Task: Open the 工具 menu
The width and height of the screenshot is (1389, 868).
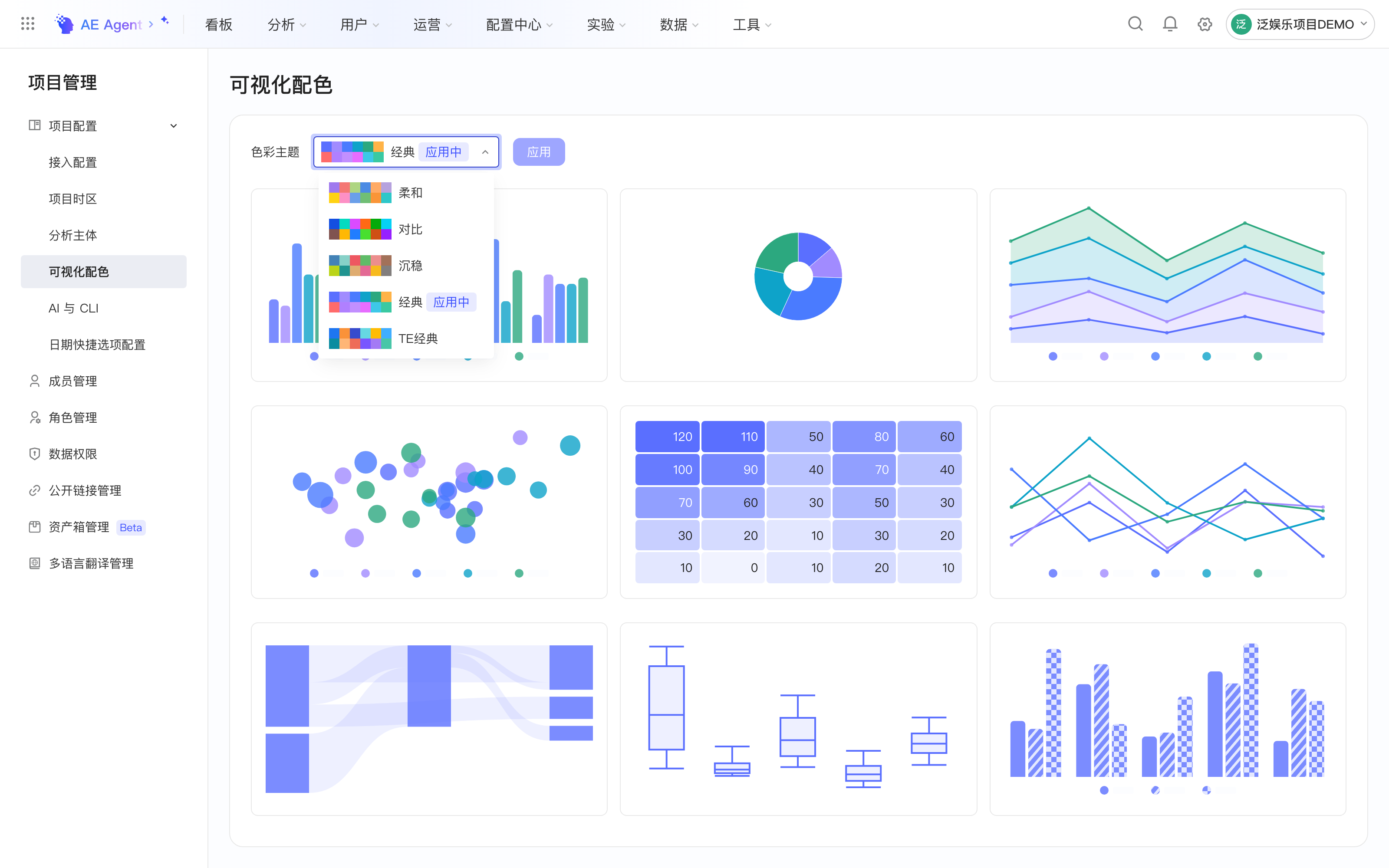Action: [x=752, y=25]
